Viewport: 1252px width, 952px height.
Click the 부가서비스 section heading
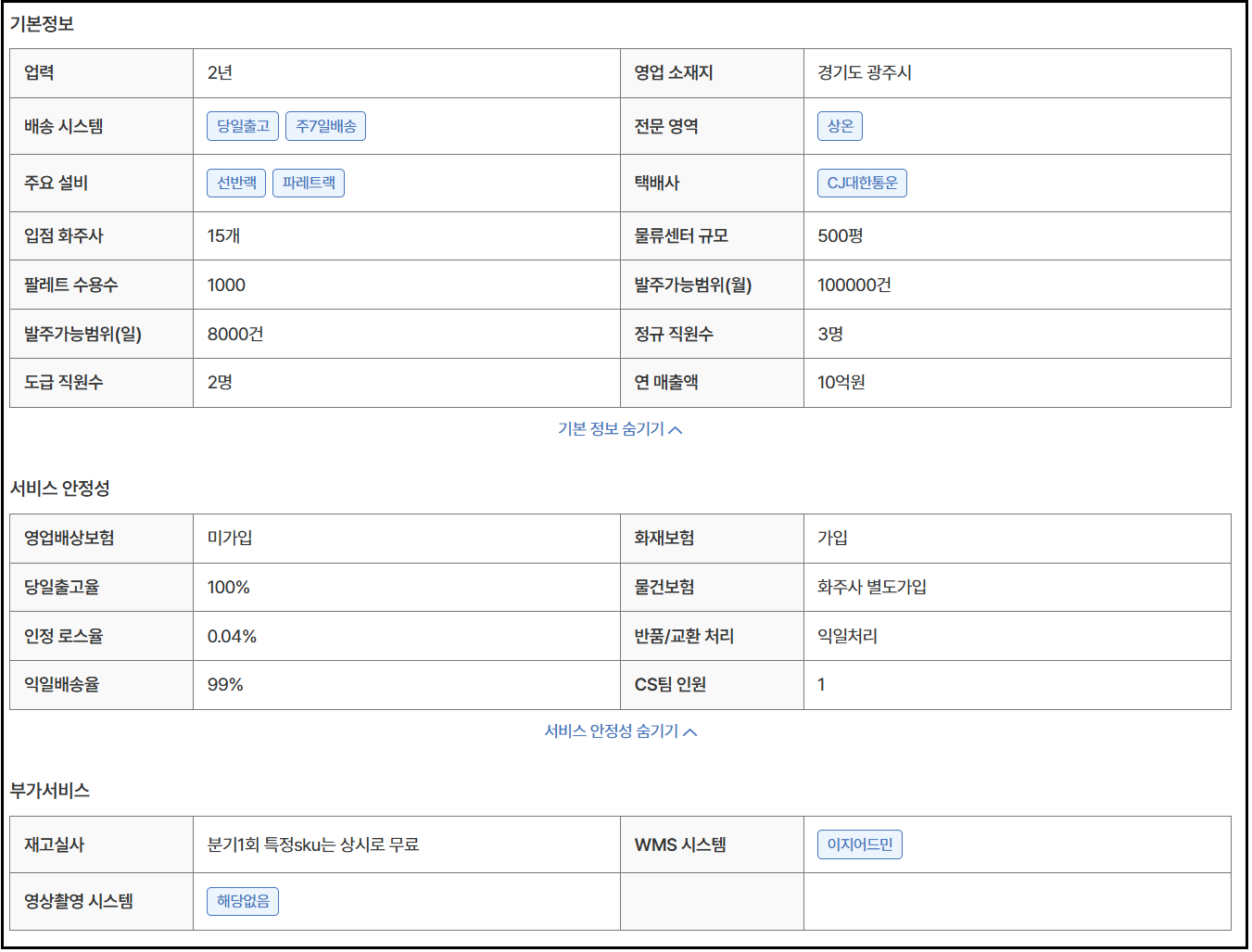coord(50,791)
